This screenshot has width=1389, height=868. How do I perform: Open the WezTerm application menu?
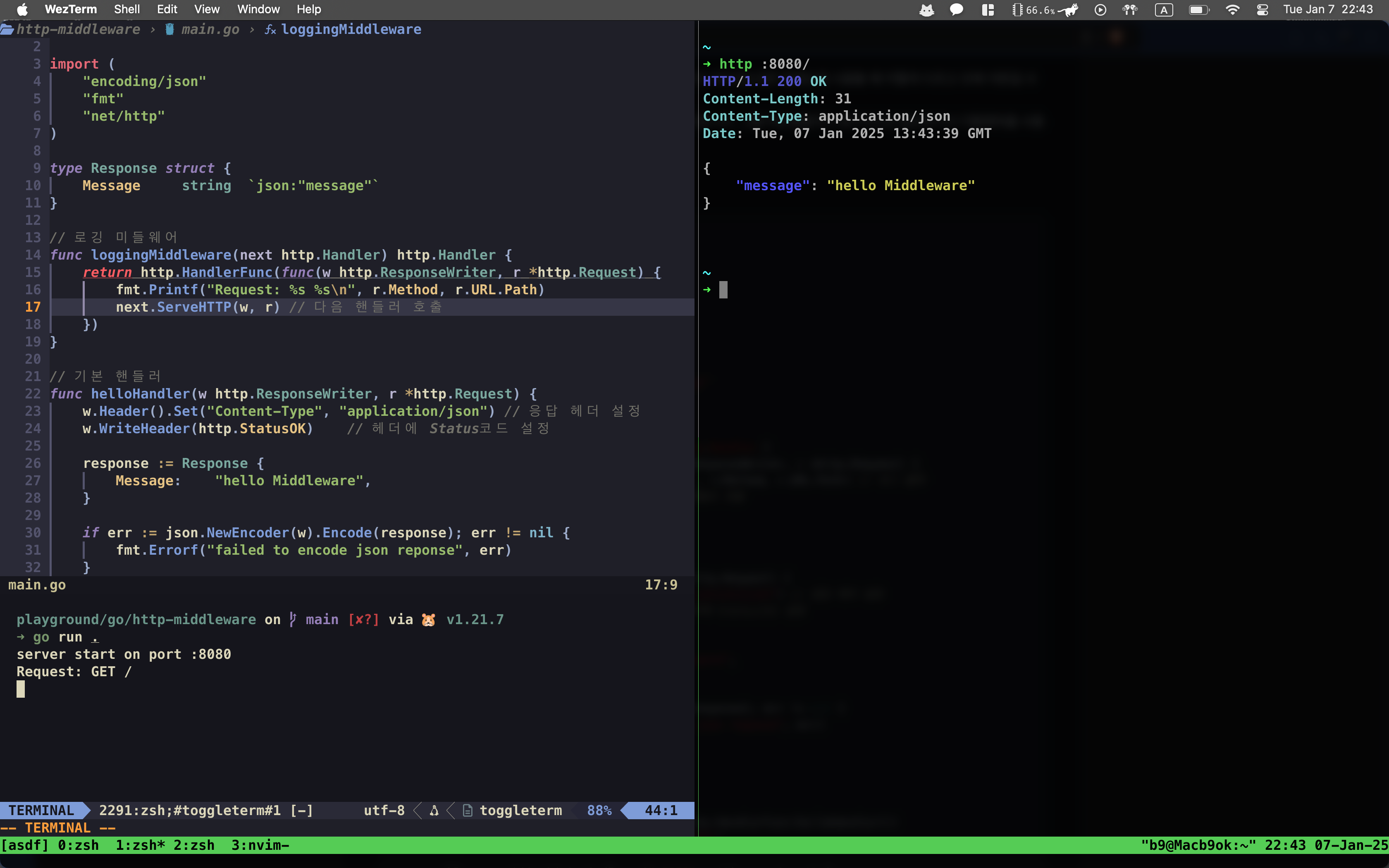pos(71,9)
